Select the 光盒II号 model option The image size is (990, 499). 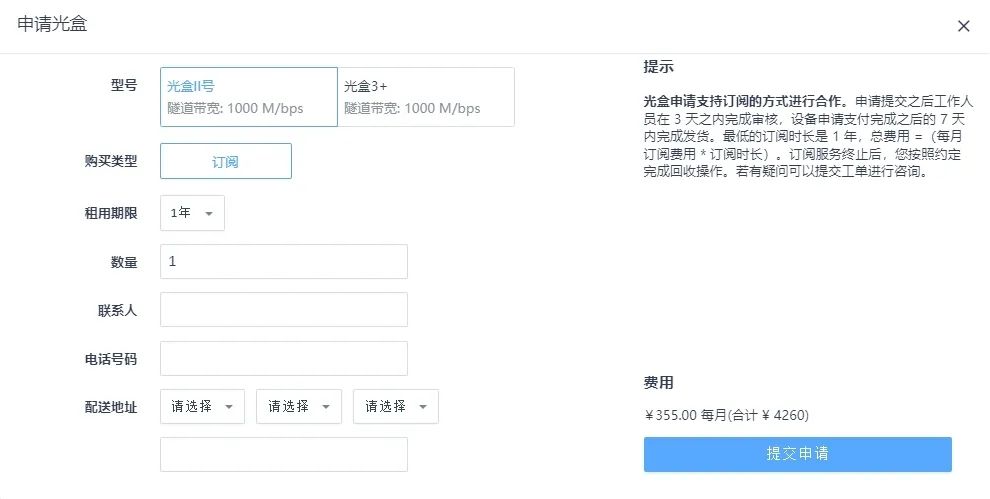pyautogui.click(x=249, y=97)
